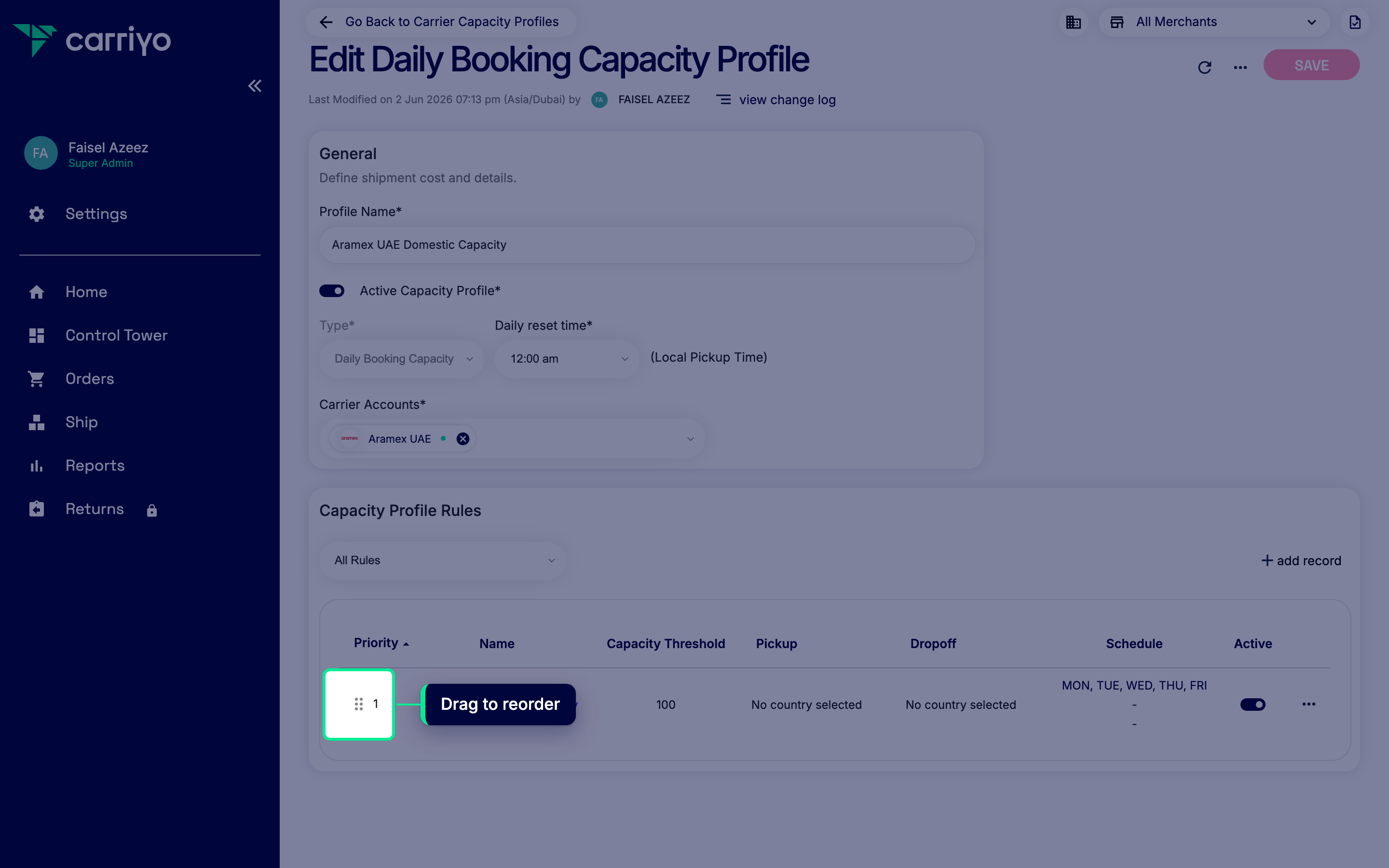Toggle Active Capacity Profile switch
1389x868 pixels.
point(332,291)
